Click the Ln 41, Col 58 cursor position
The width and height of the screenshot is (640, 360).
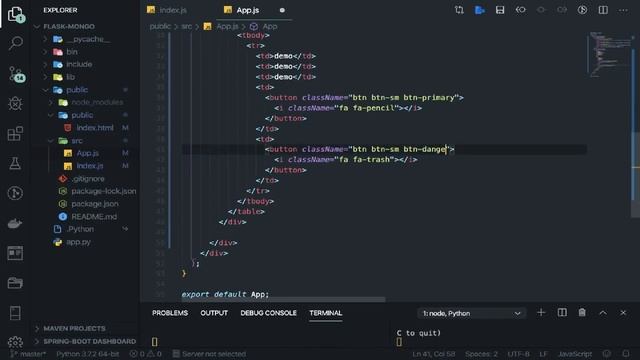pos(433,354)
